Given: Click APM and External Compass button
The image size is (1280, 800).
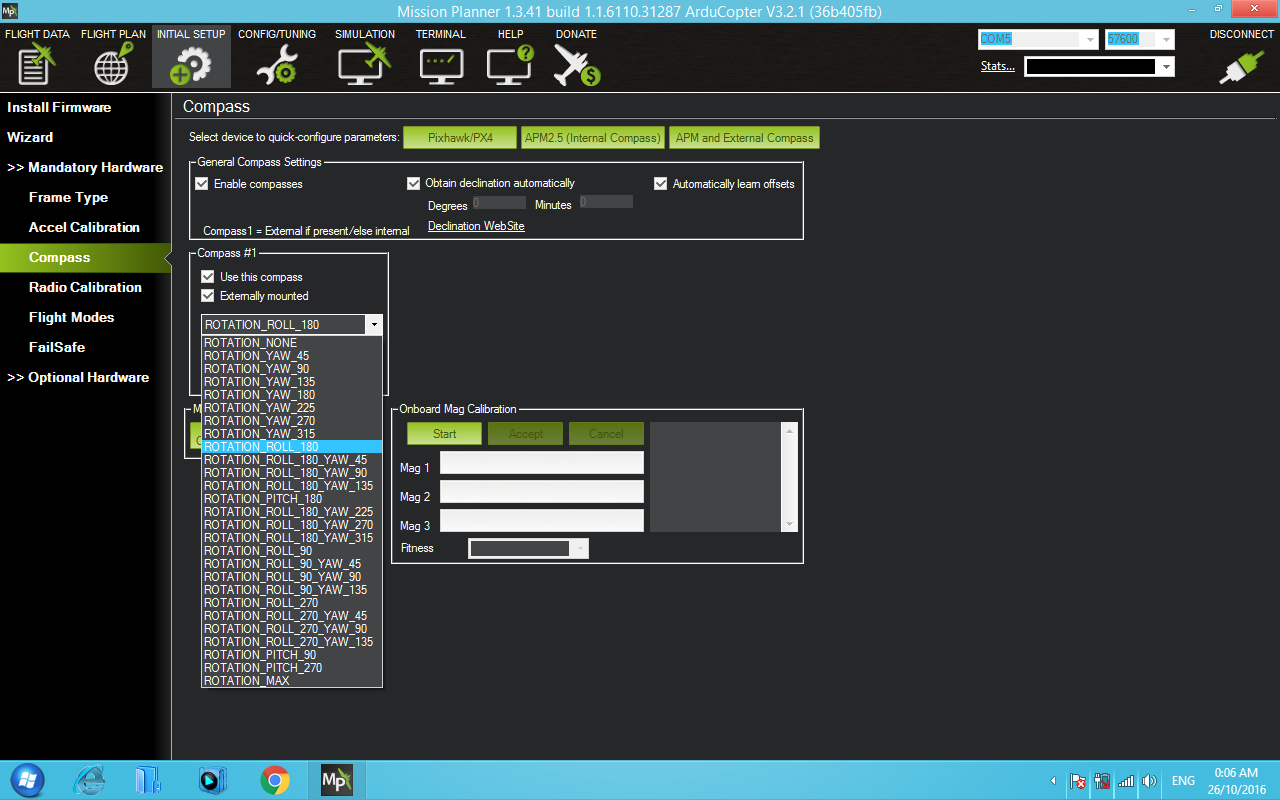Looking at the screenshot, I should [745, 138].
